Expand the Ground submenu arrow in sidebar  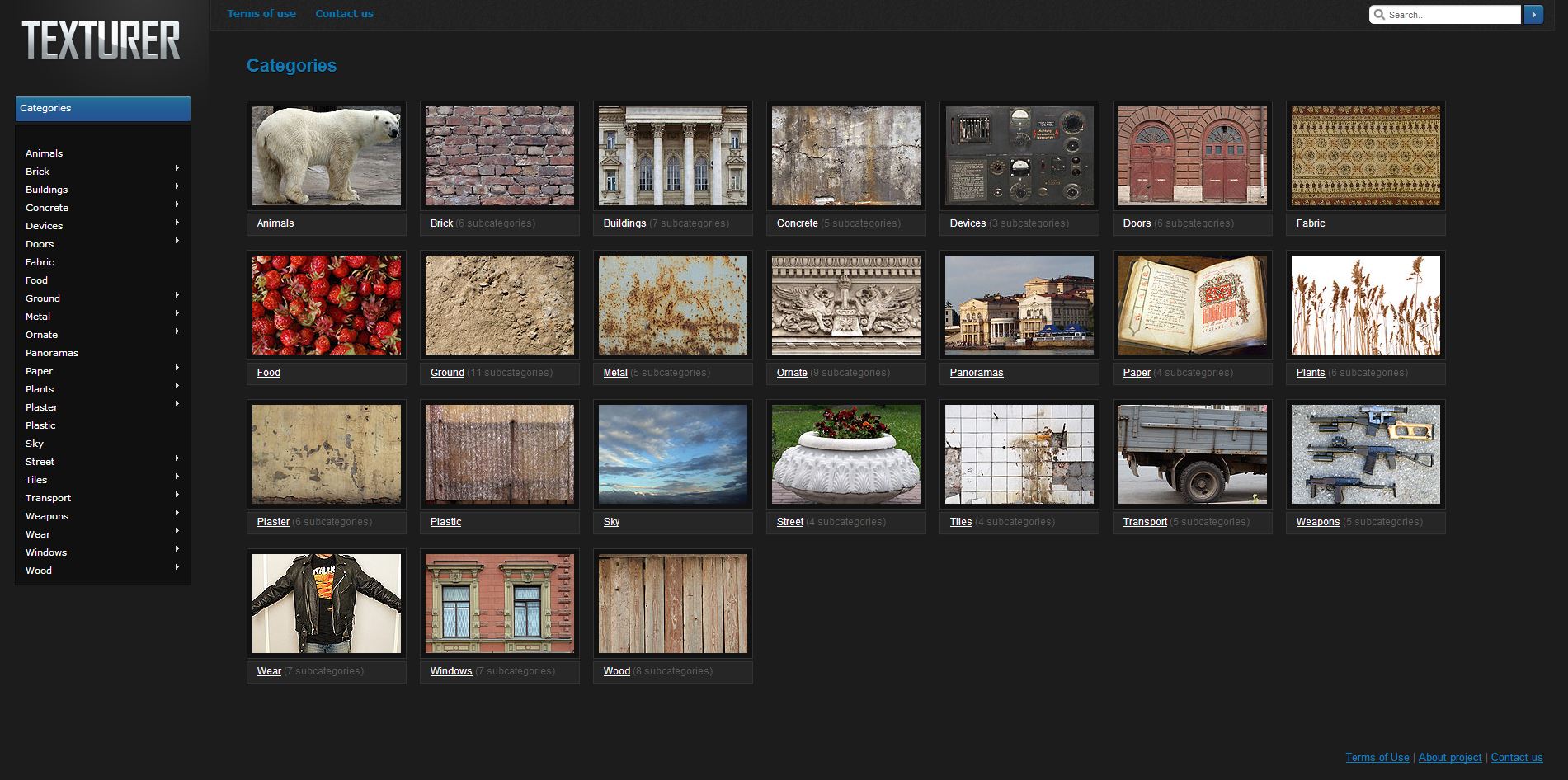coord(177,295)
